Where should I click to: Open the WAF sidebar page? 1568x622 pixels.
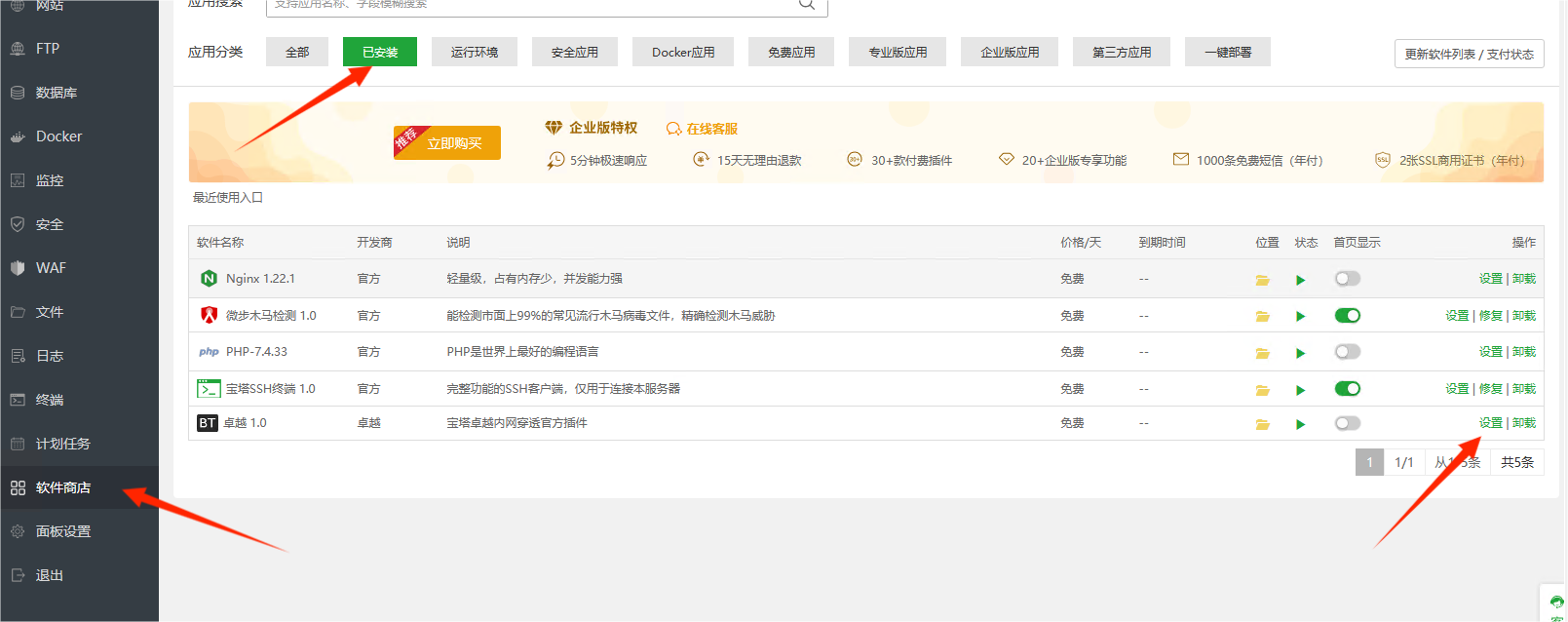78,268
